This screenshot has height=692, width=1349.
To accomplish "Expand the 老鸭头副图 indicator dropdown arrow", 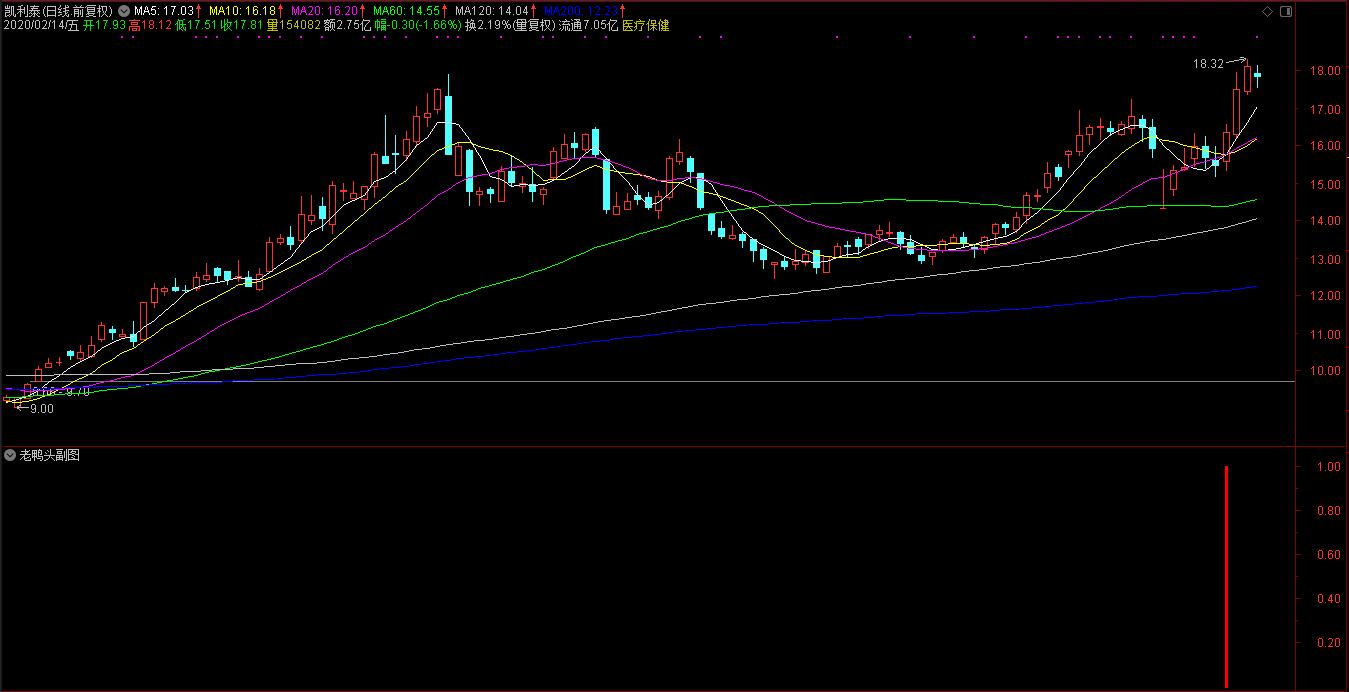I will [x=10, y=455].
